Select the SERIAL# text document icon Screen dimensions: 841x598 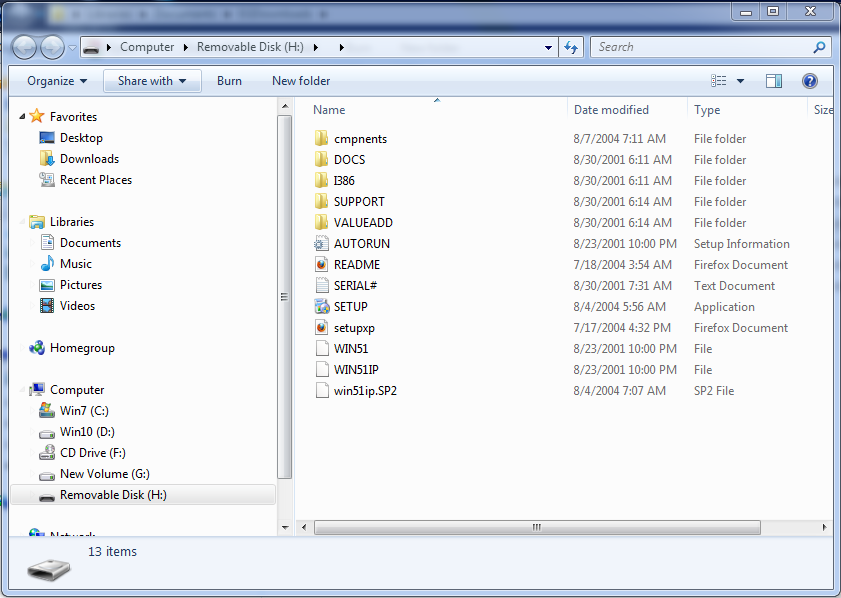[321, 285]
